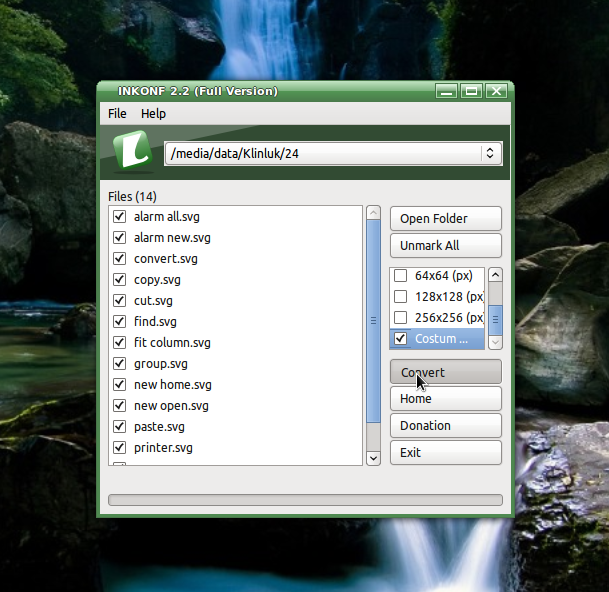Image resolution: width=609 pixels, height=592 pixels.
Task: Select the printer.svg file name
Action: click(x=163, y=448)
